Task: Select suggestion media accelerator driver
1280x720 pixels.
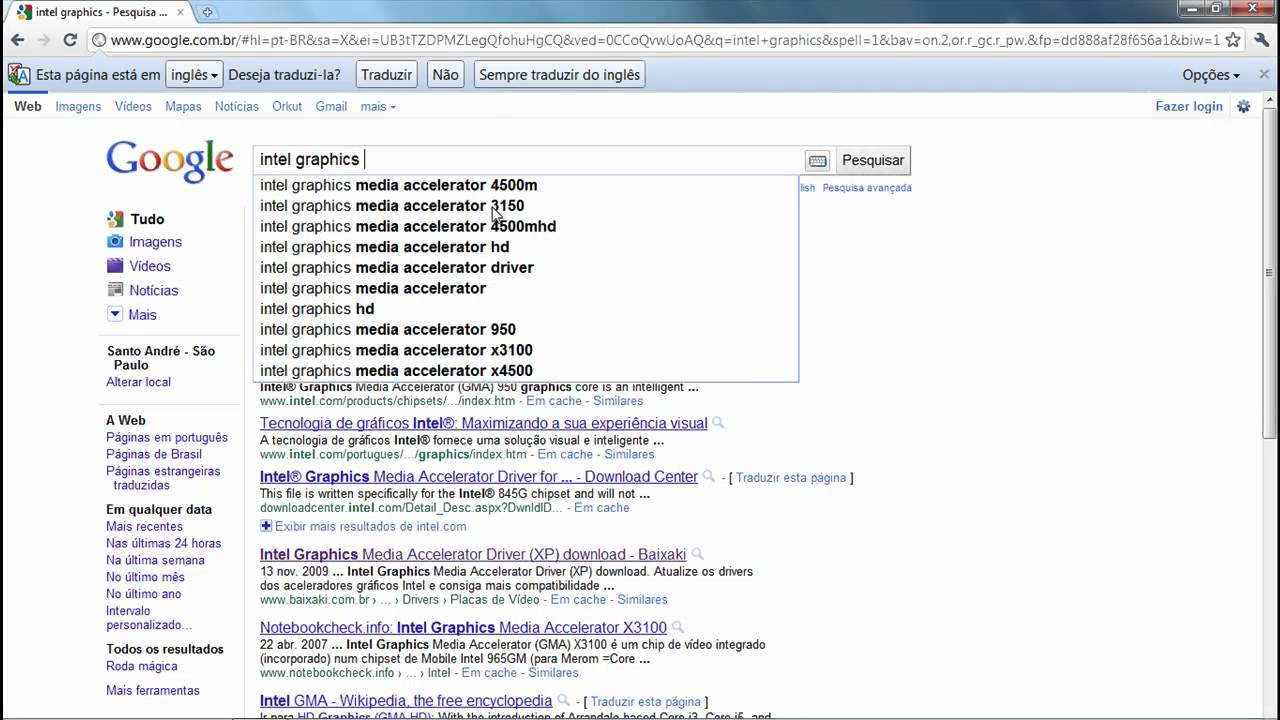Action: pos(526,267)
